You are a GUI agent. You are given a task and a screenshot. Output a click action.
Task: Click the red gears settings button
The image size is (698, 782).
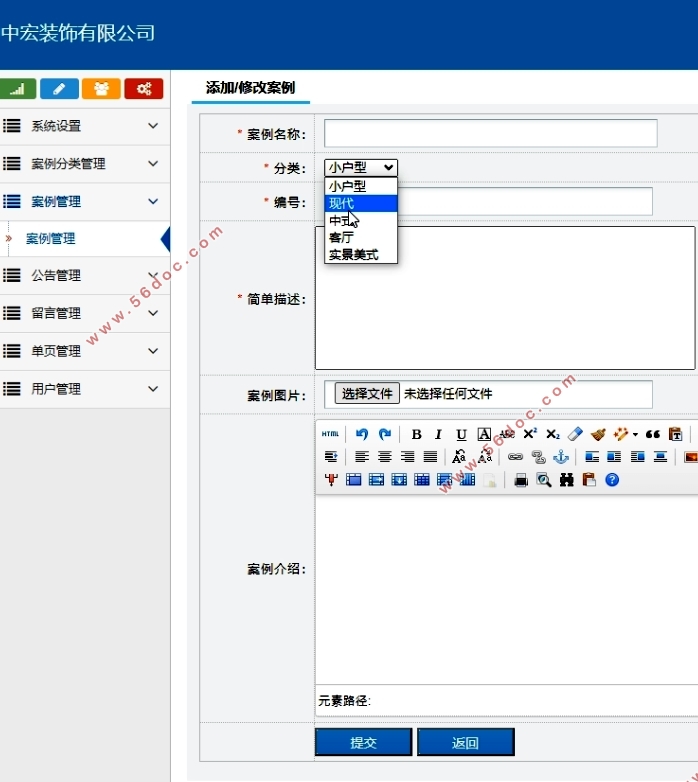tap(143, 89)
